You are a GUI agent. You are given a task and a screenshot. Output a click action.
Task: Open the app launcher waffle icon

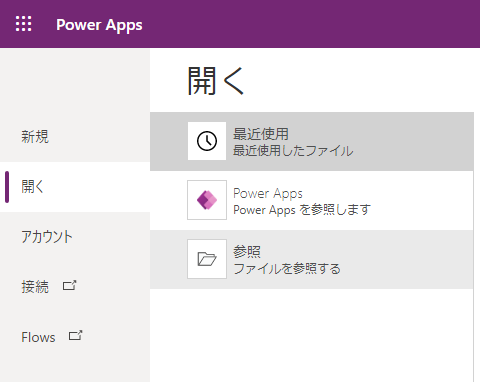24,24
